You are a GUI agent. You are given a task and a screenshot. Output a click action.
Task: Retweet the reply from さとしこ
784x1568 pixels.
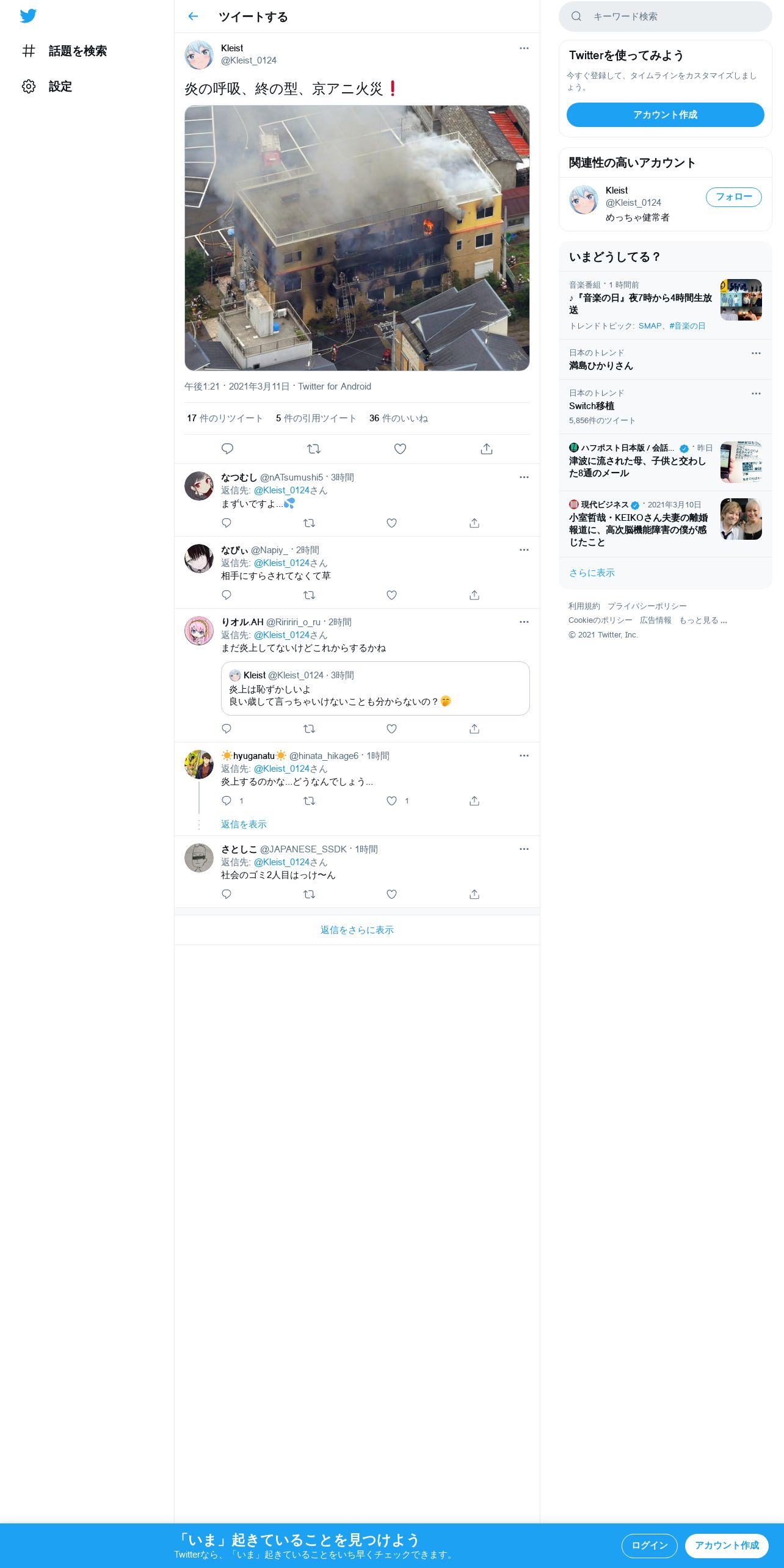click(310, 895)
